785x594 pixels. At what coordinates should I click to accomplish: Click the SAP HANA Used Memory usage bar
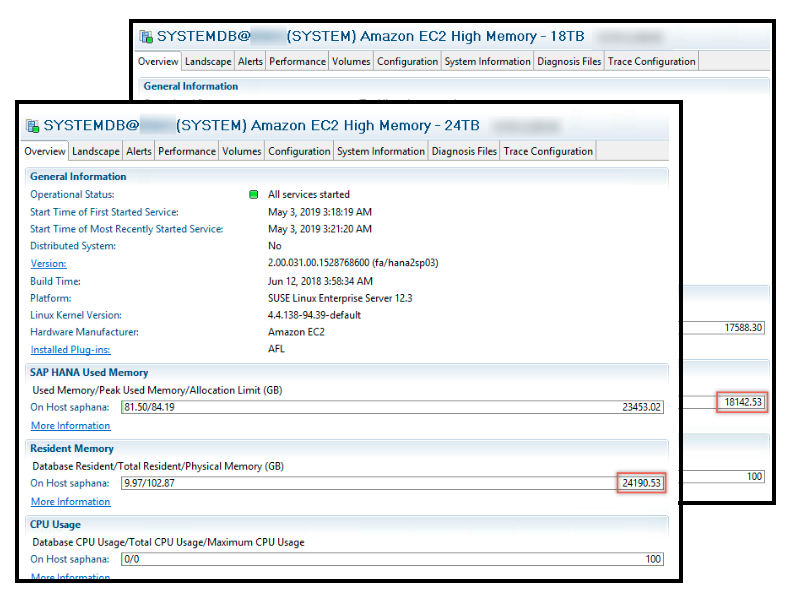pos(392,407)
